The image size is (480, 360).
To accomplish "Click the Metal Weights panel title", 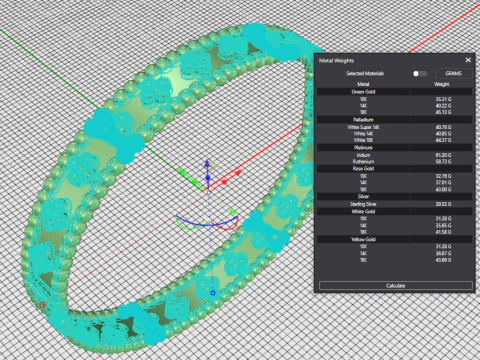I will (x=336, y=60).
